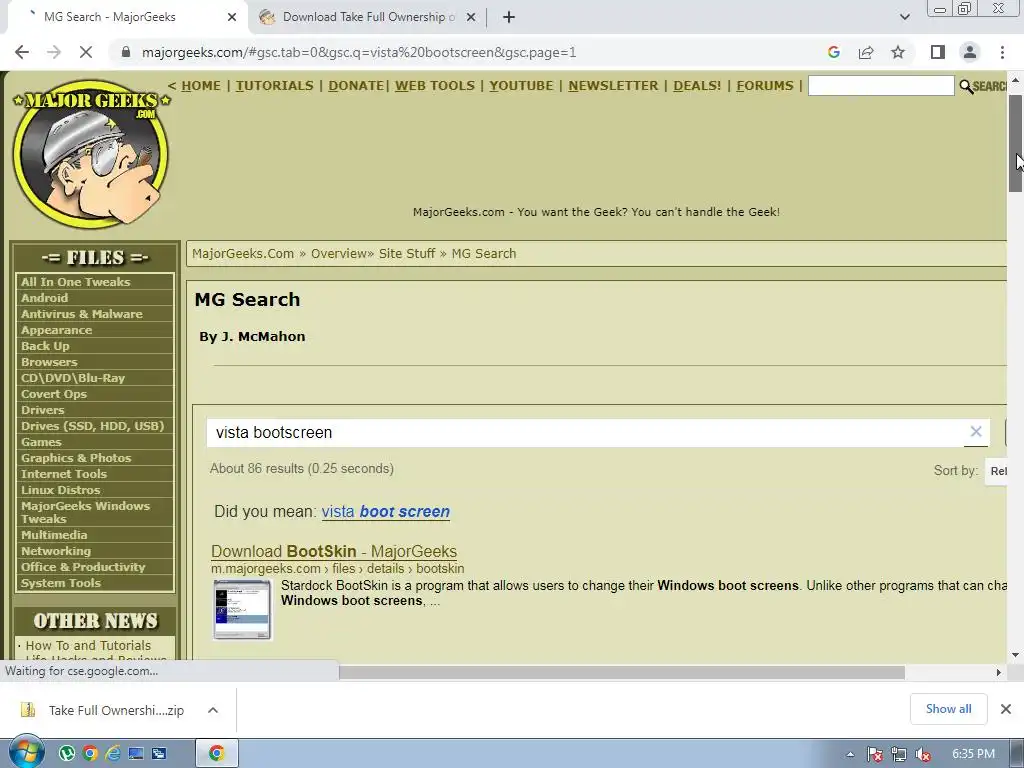
Task: Switch to the MG Search tab
Action: point(124,17)
